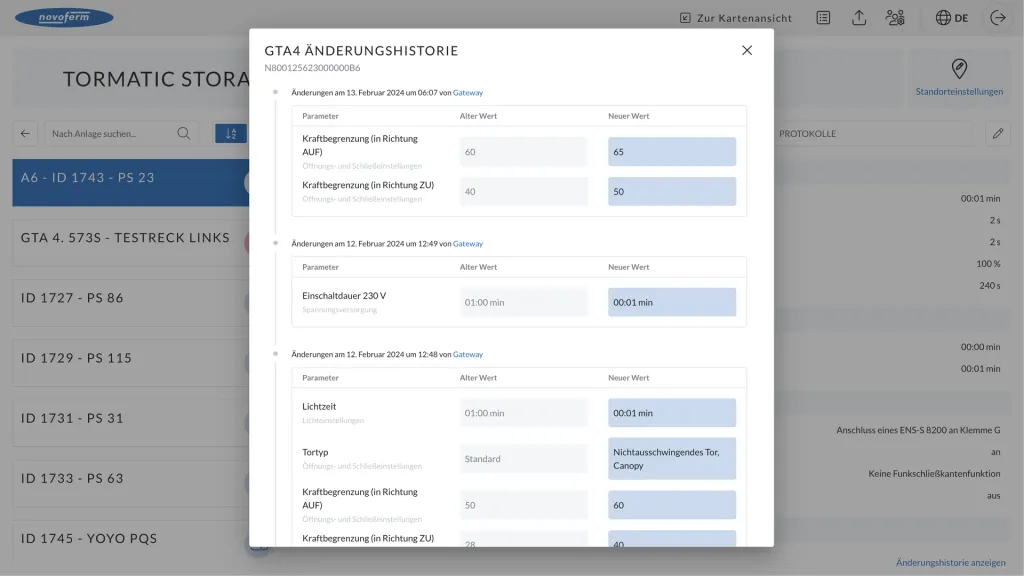Click the location pin icon

(x=959, y=69)
